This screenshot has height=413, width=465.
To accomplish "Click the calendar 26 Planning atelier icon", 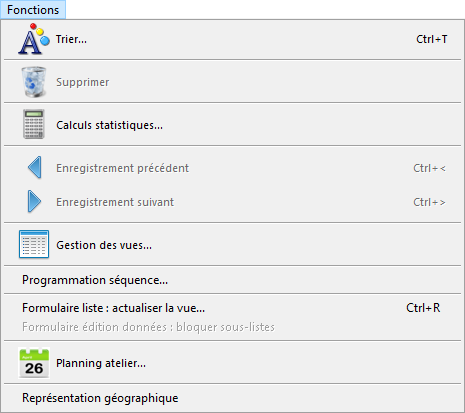I will coord(34,363).
